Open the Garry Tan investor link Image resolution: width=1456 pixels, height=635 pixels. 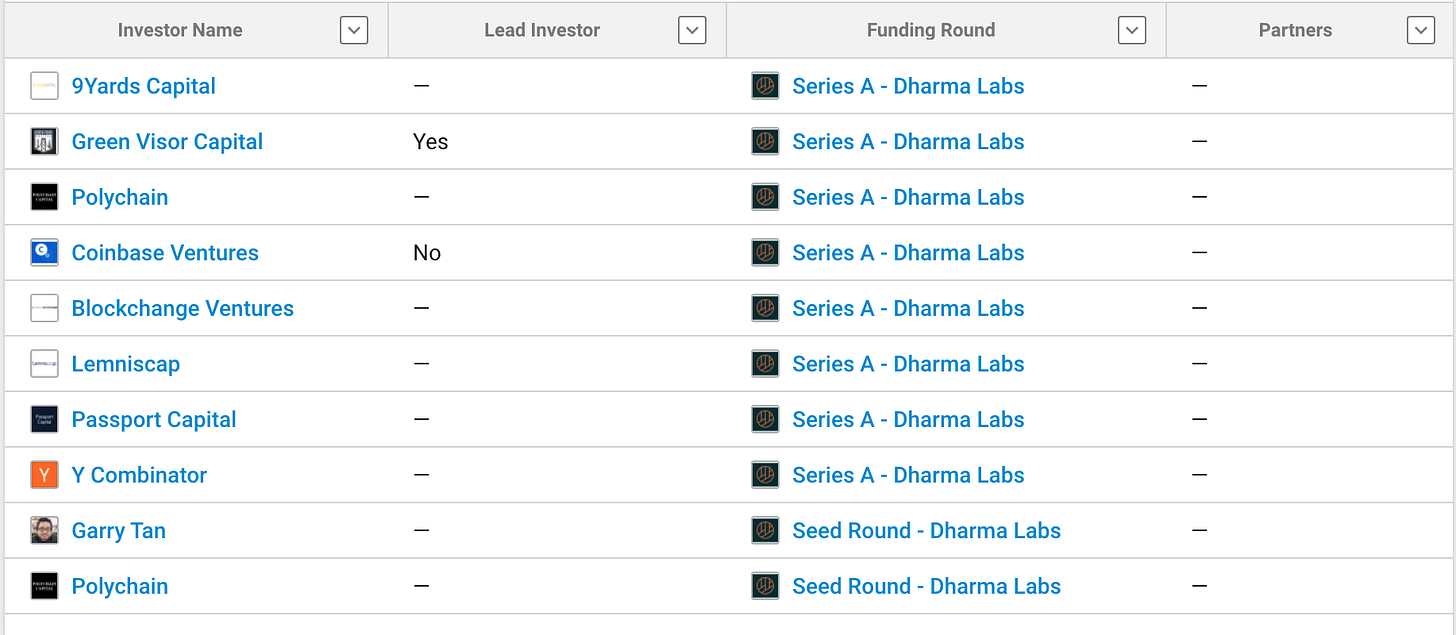pos(119,531)
